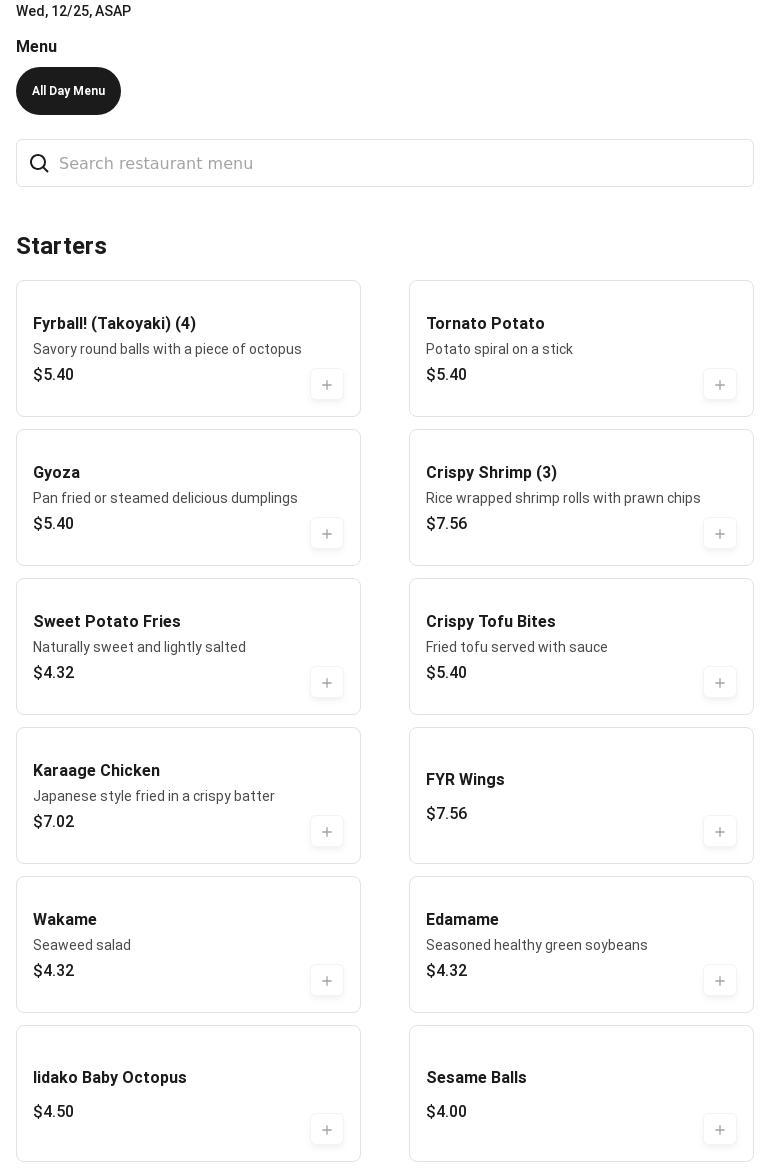The image size is (770, 1168).
Task: Open Karaage Chicken item details
Action: coord(96,771)
